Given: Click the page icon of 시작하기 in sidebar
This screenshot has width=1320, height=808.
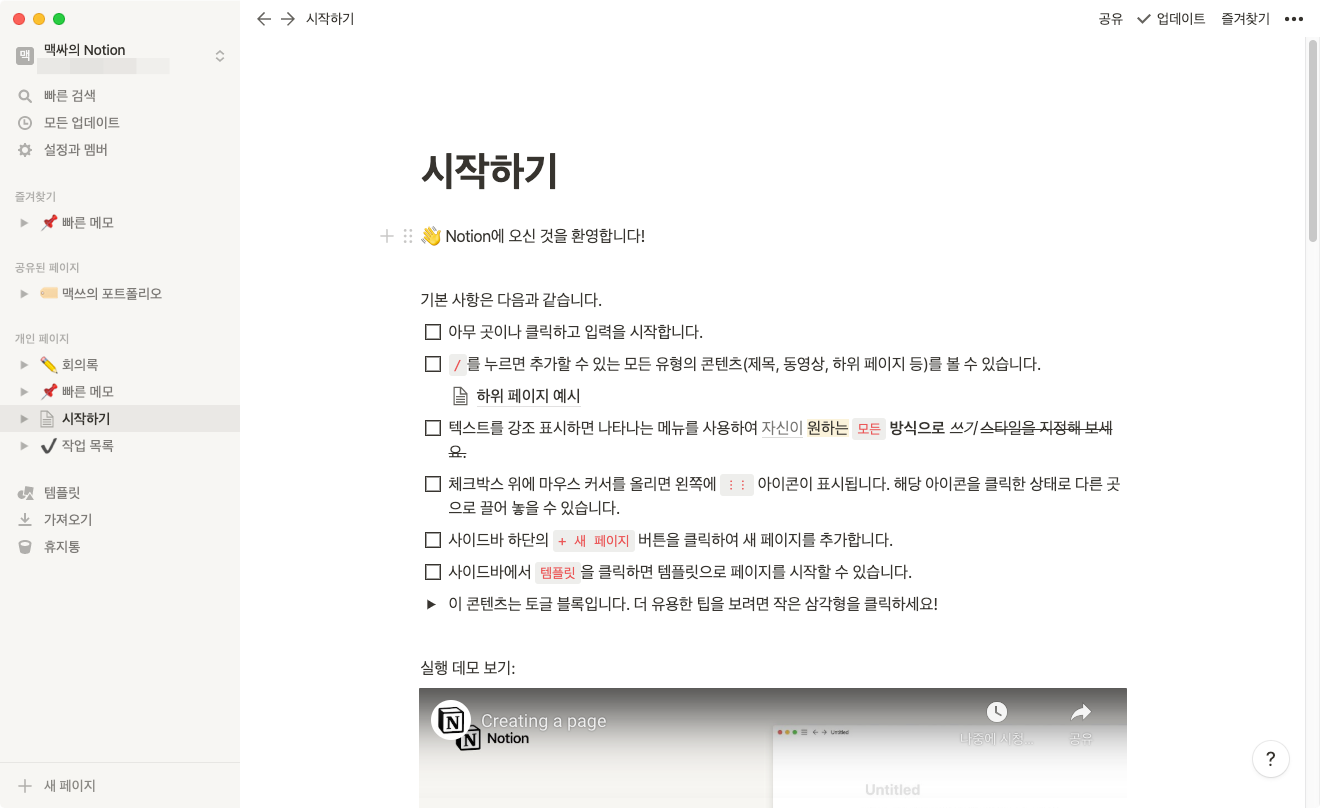Looking at the screenshot, I should [47, 419].
